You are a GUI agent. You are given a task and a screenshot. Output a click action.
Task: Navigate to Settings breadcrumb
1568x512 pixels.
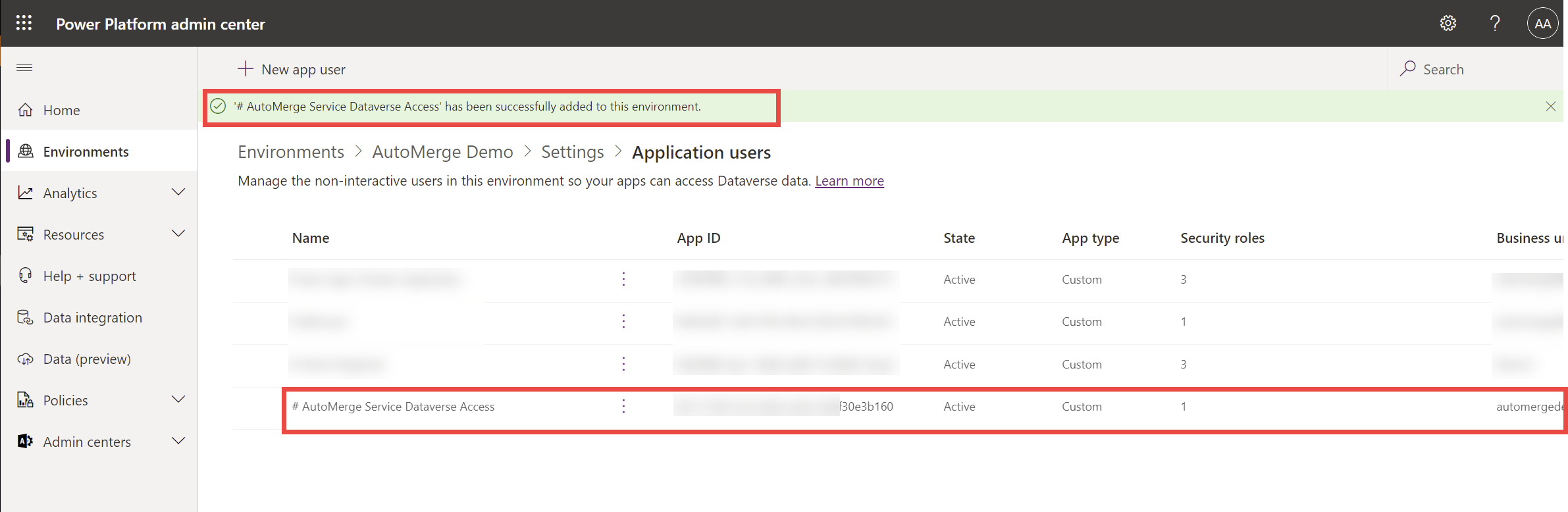(572, 152)
